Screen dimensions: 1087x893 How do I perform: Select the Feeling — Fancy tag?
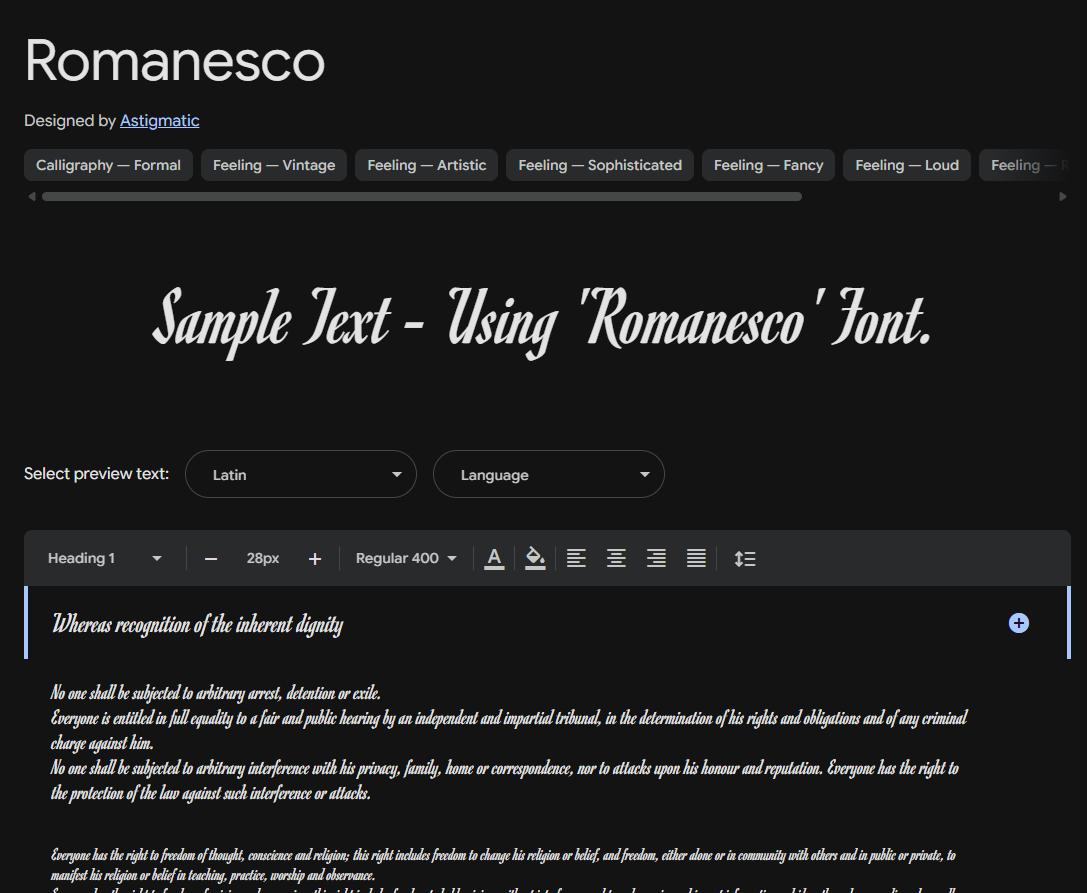[768, 165]
